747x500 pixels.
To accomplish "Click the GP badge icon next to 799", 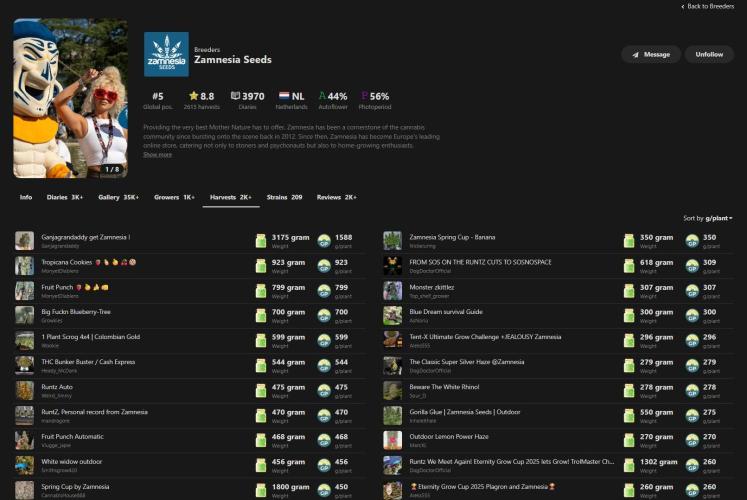I will click(x=324, y=291).
